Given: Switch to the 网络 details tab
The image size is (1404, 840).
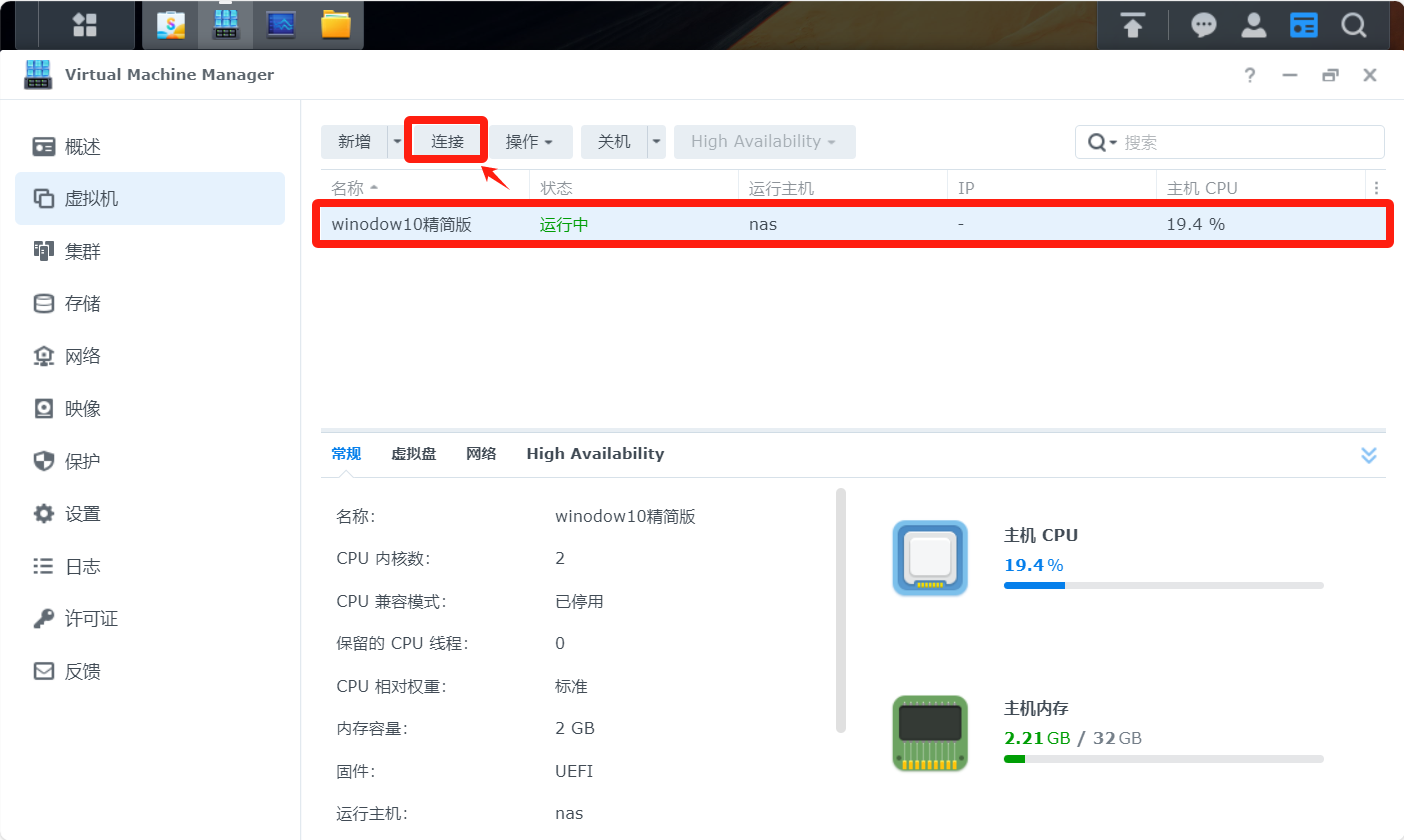Looking at the screenshot, I should (481, 454).
